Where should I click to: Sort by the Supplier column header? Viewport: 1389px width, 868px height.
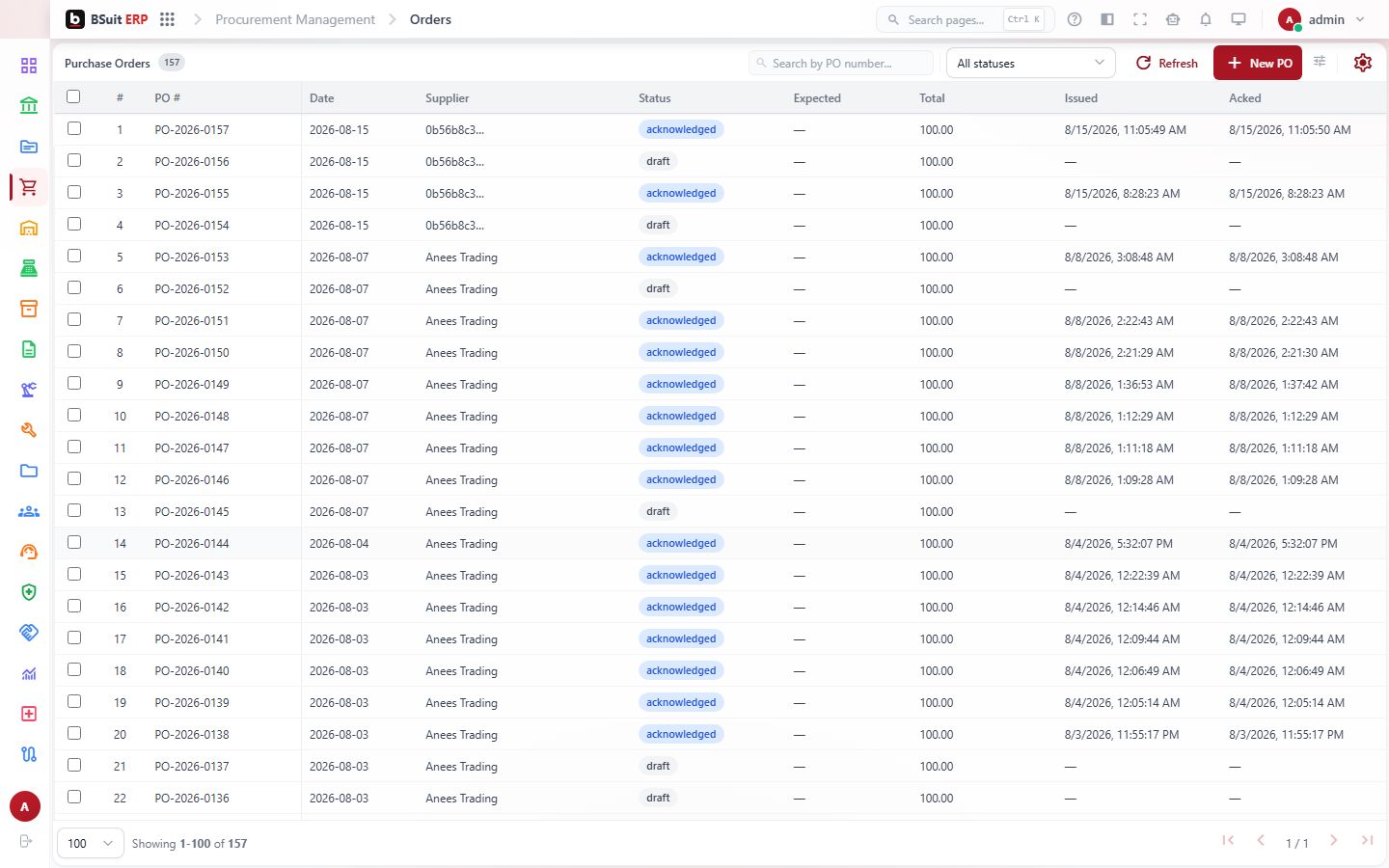448,98
